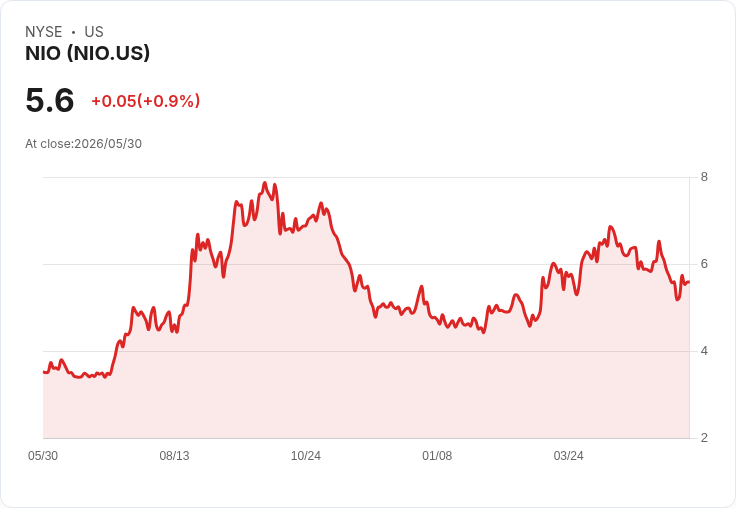736x508 pixels.
Task: Click the 10/24 x-axis date label
Action: 306,456
